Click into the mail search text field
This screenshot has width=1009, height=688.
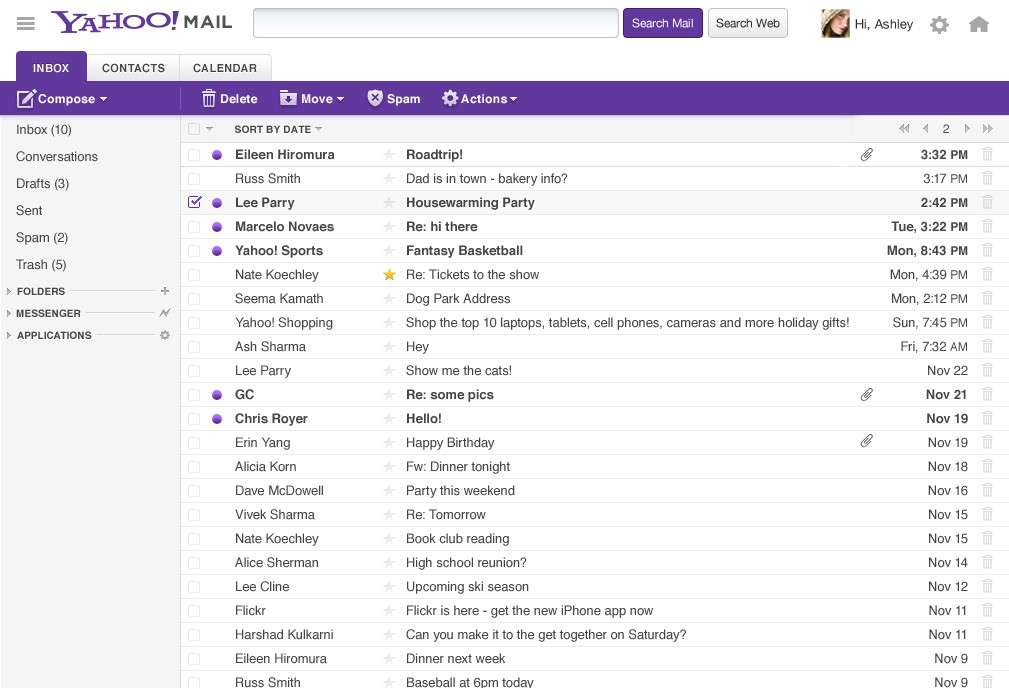pyautogui.click(x=435, y=23)
